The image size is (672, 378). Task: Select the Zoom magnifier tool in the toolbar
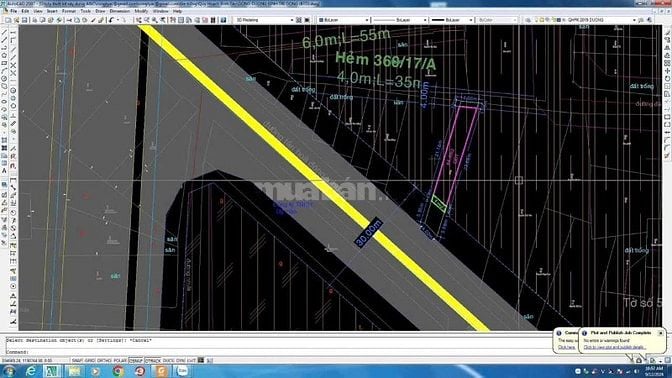147,20
